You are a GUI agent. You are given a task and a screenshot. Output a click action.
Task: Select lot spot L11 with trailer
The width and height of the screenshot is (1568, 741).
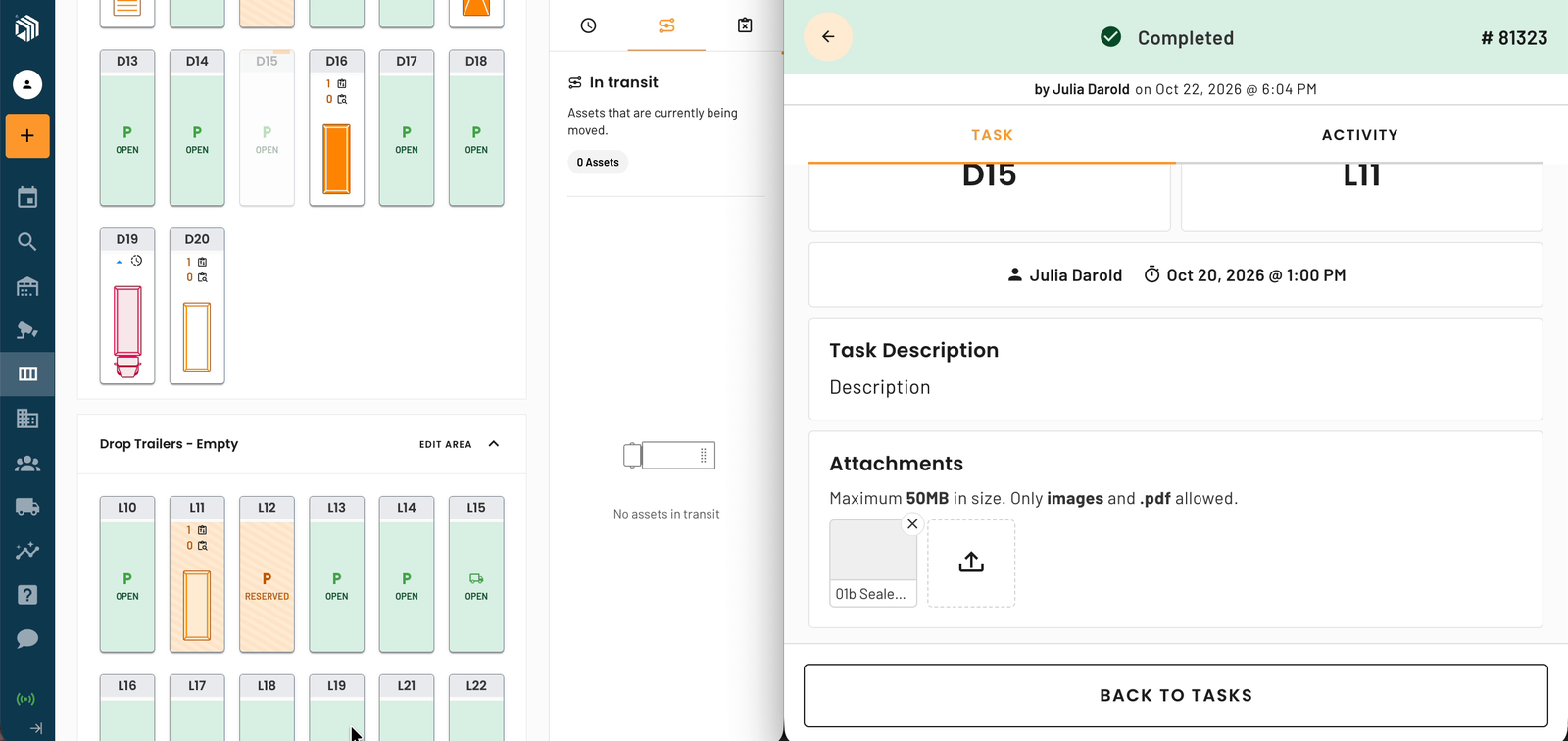tap(197, 574)
